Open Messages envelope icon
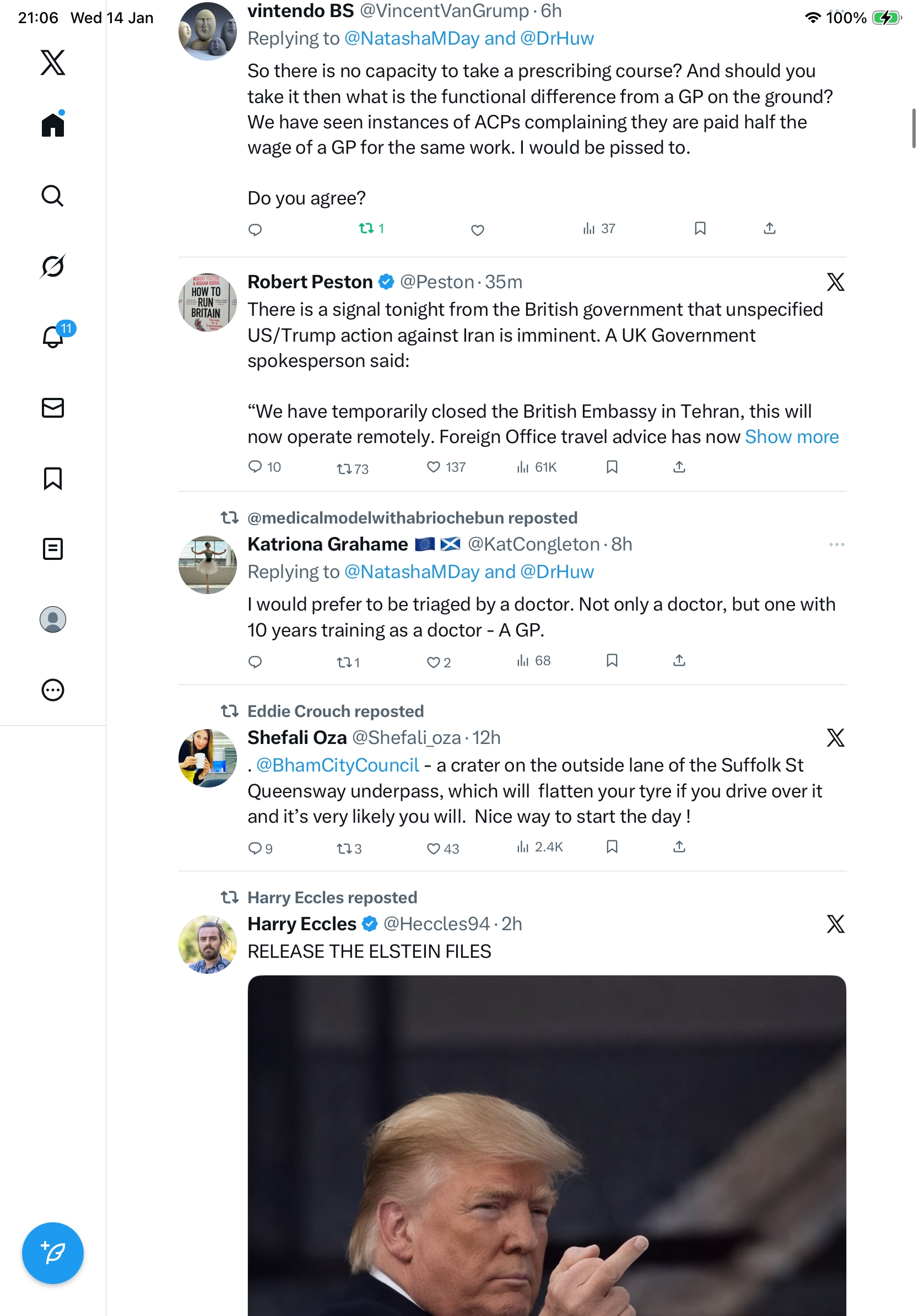919x1316 pixels. (53, 408)
